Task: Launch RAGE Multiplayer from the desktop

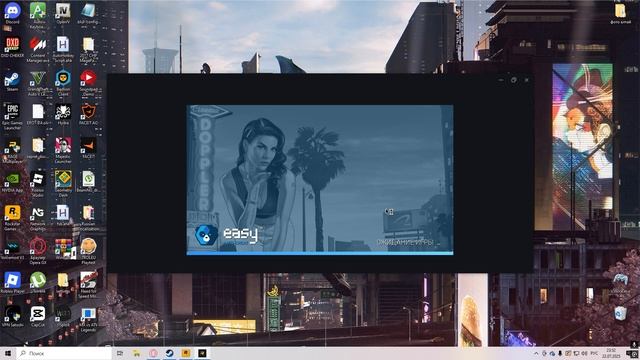Action: click(x=12, y=151)
